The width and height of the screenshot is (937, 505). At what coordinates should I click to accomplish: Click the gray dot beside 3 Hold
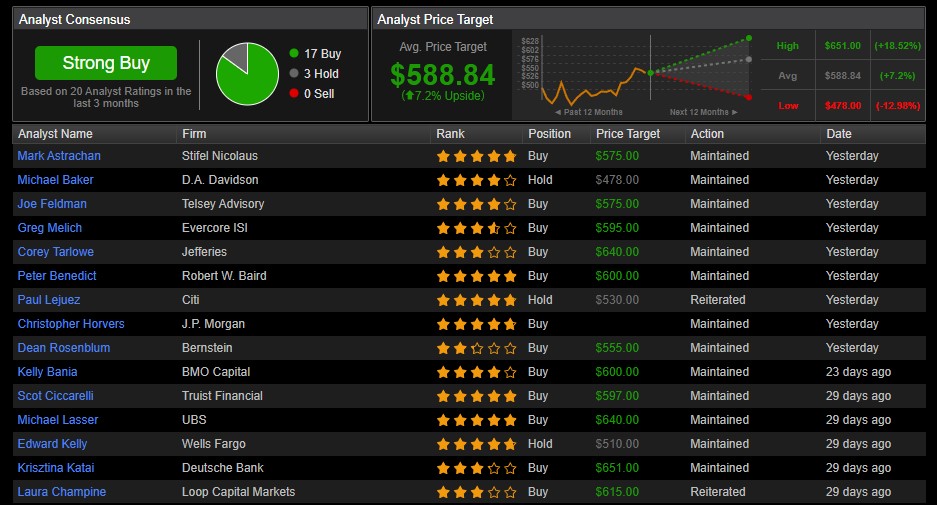pyautogui.click(x=293, y=73)
